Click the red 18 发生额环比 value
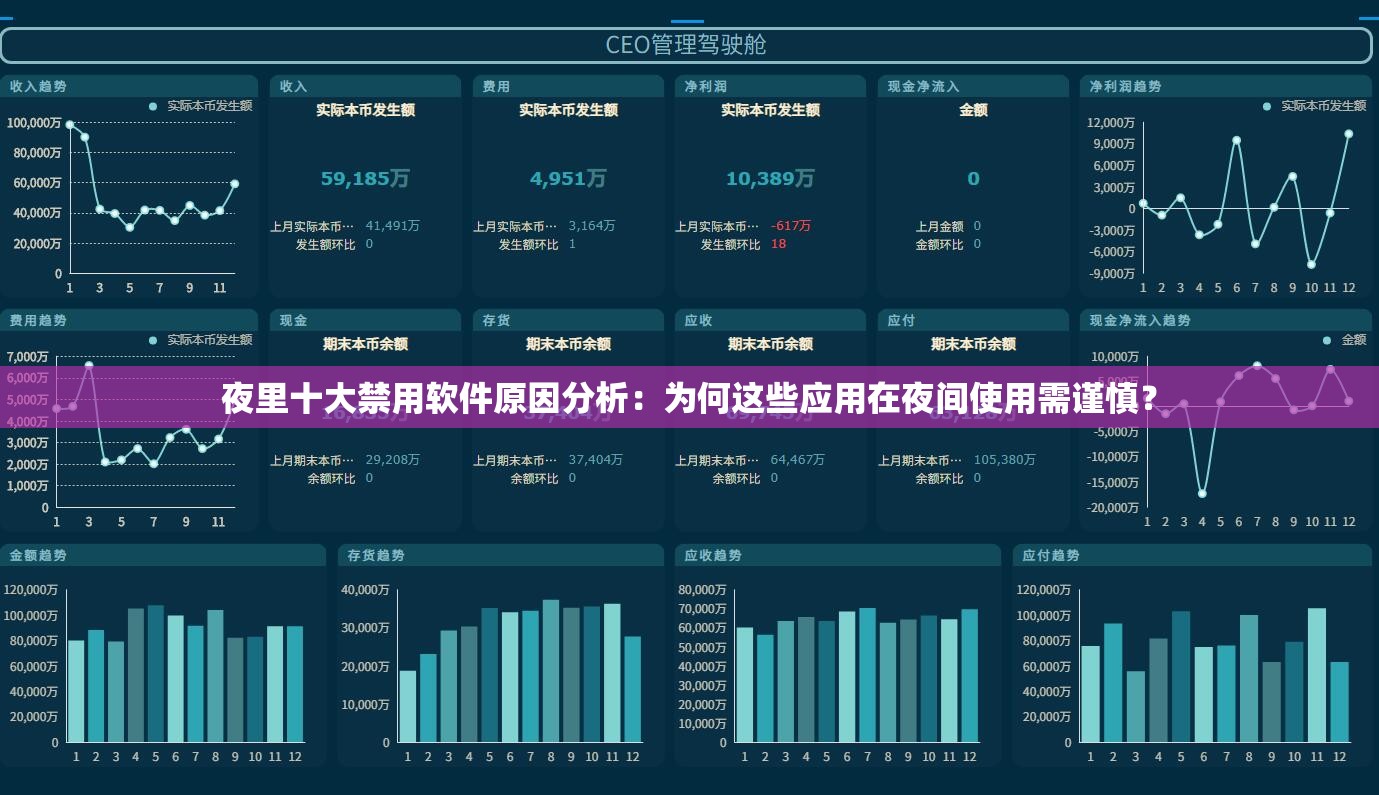The height and width of the screenshot is (795, 1379). [x=778, y=244]
